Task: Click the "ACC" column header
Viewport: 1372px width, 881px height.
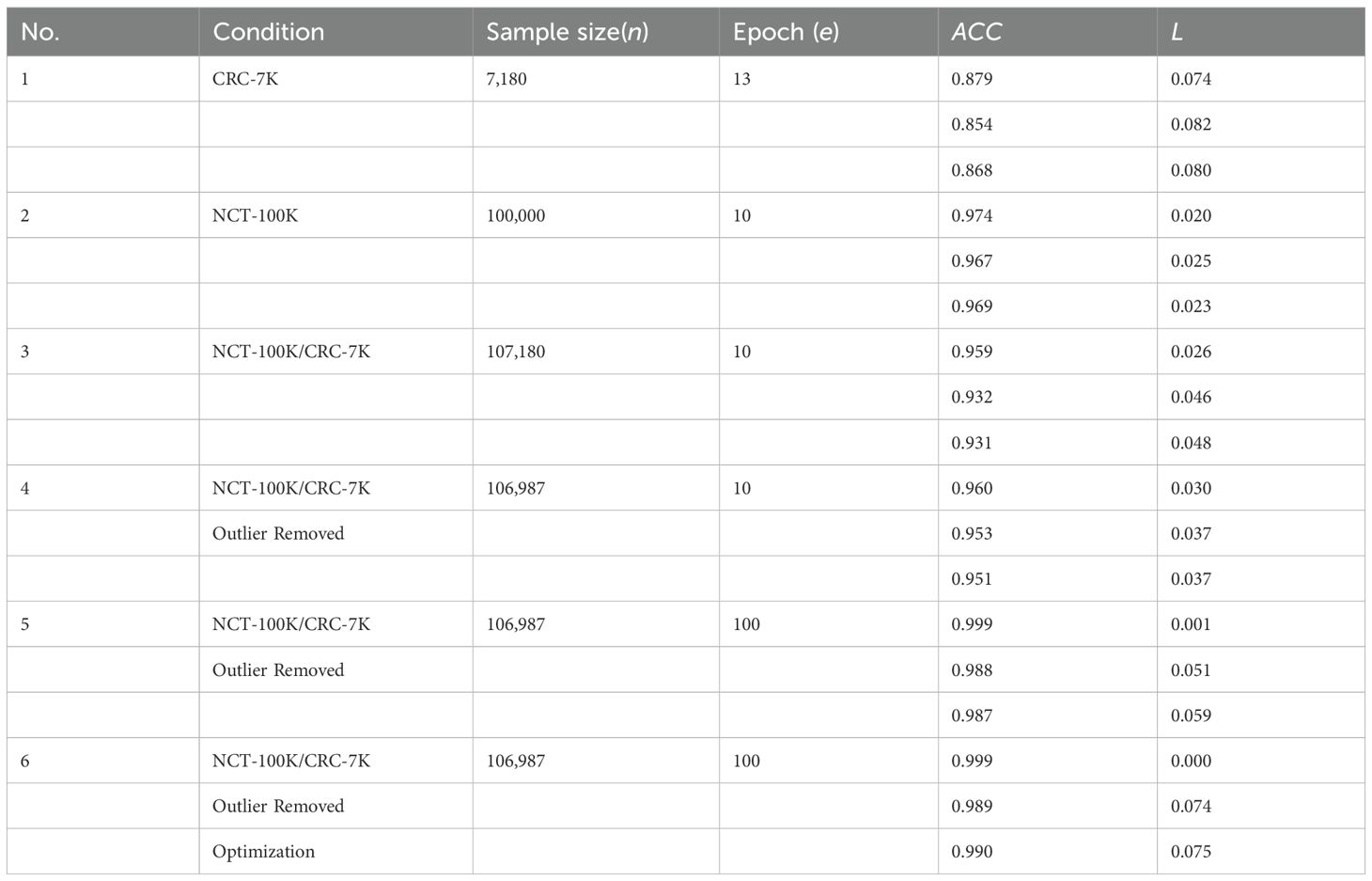Action: tap(976, 32)
